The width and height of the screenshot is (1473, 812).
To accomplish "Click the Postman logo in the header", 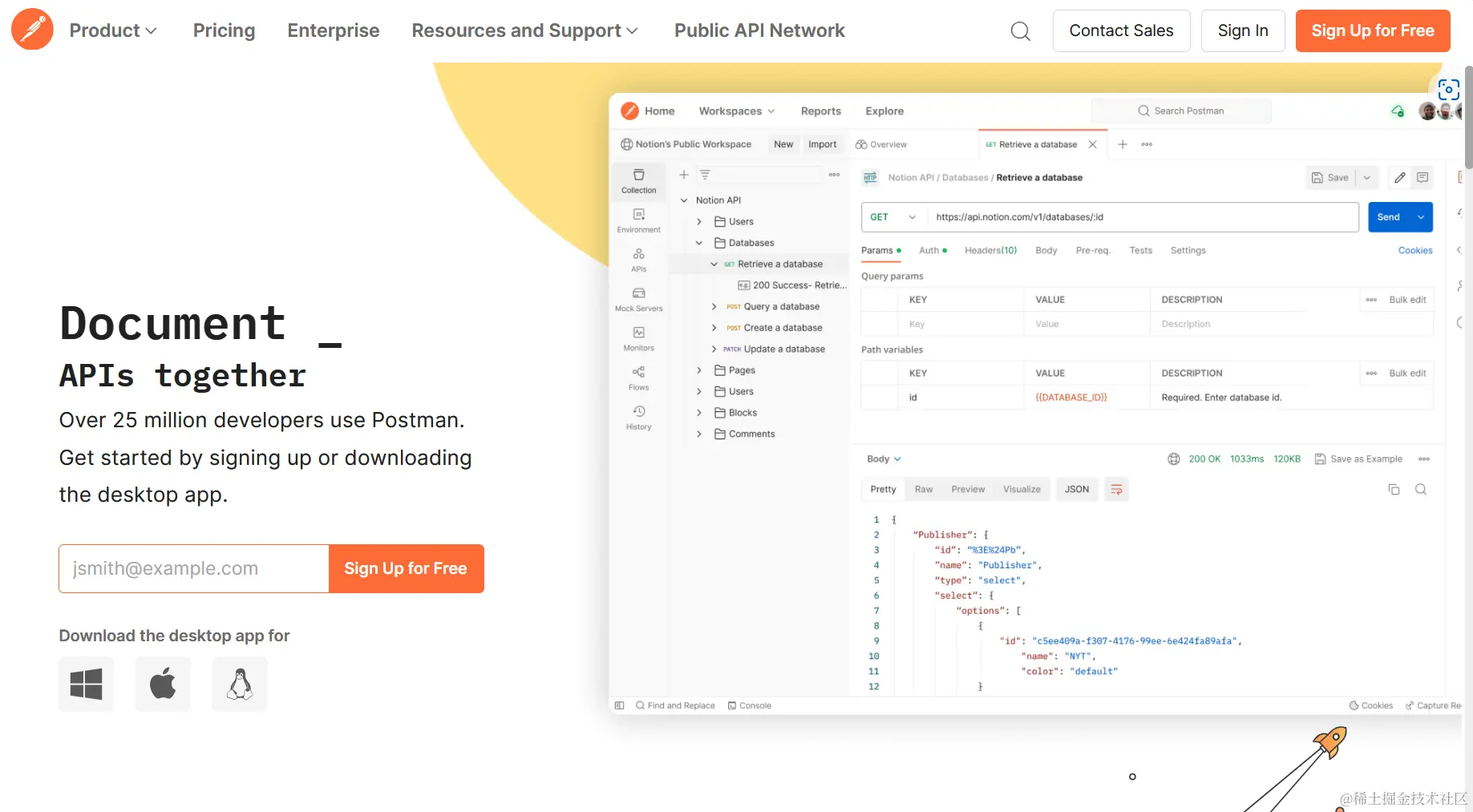I will pyautogui.click(x=32, y=30).
